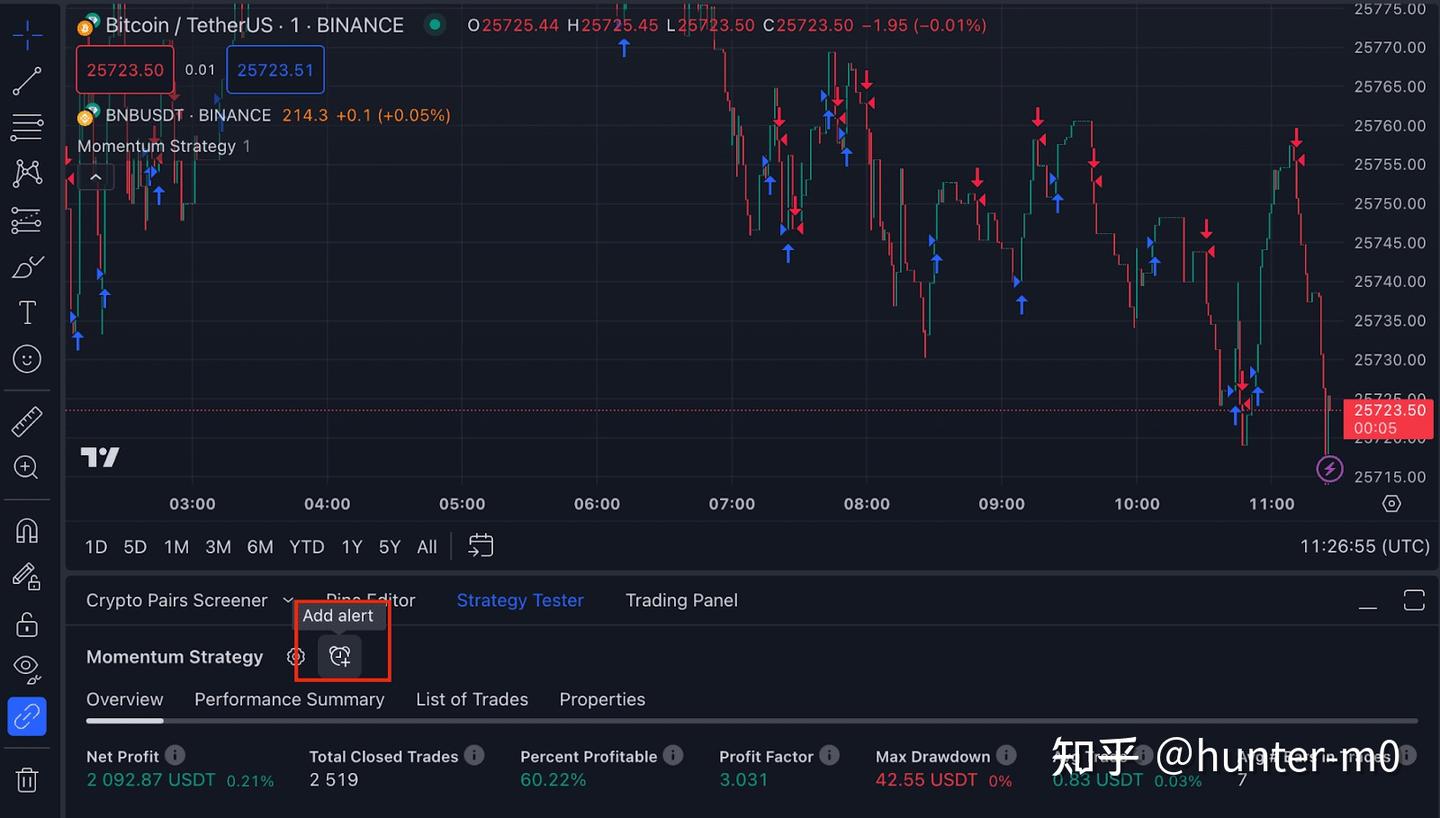Screen dimensions: 1440x818
Task: Lock all drawings on the chart
Action: click(x=27, y=623)
